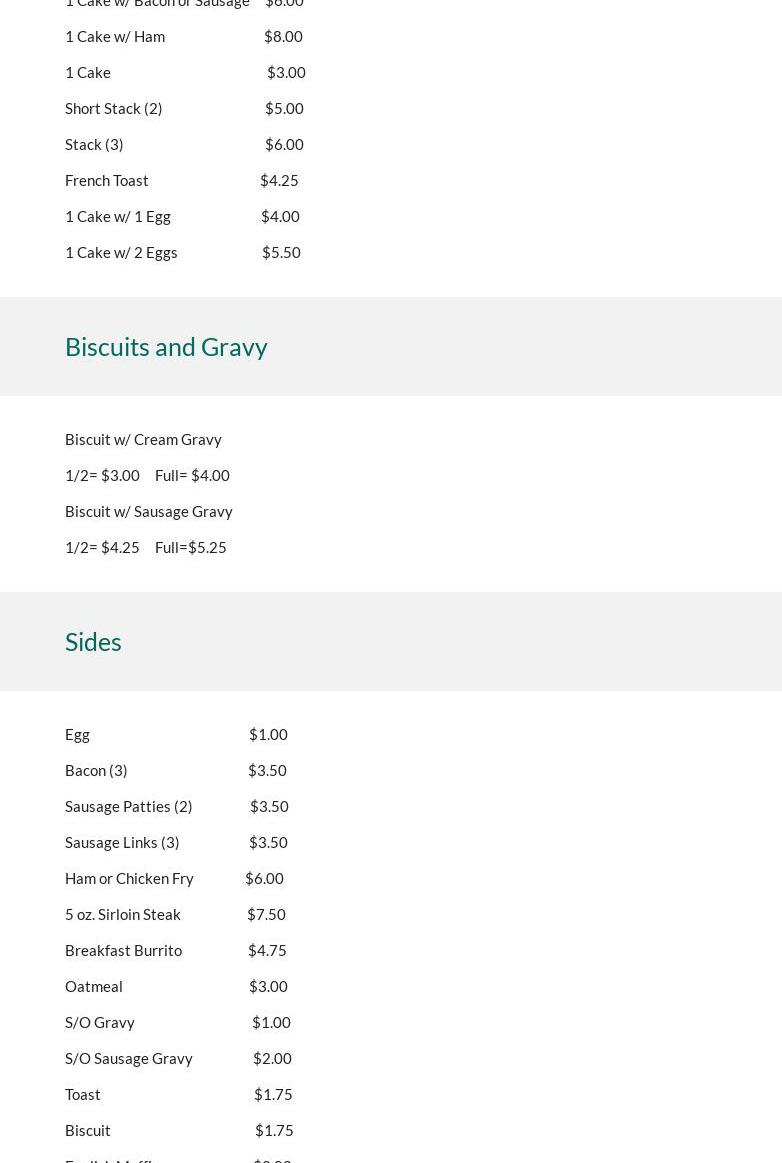Click the "S/O Sausage Gravy" item name

coord(129,1058)
